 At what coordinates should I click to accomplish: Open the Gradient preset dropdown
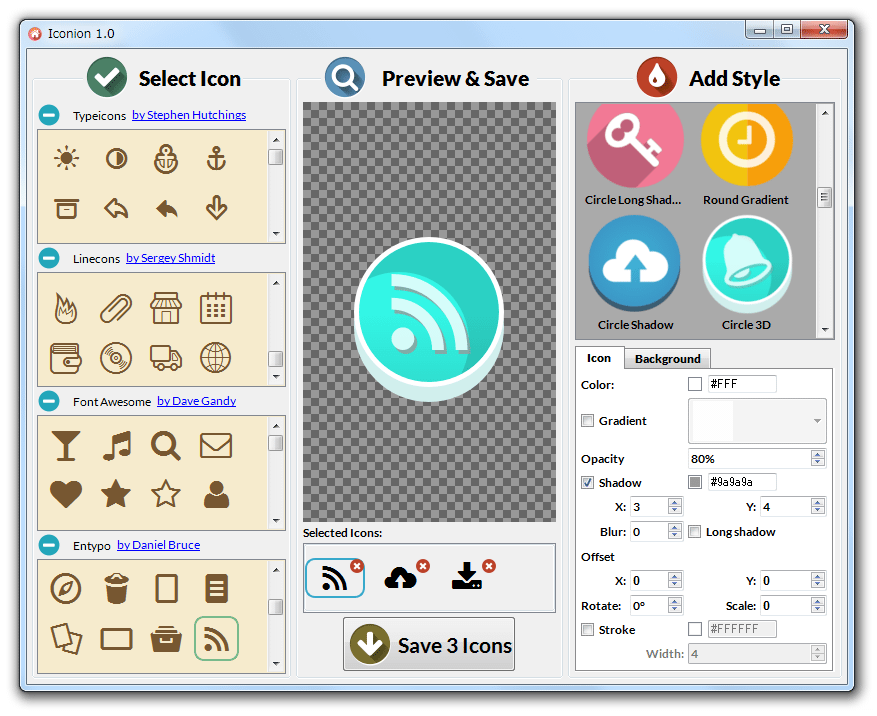pos(757,421)
